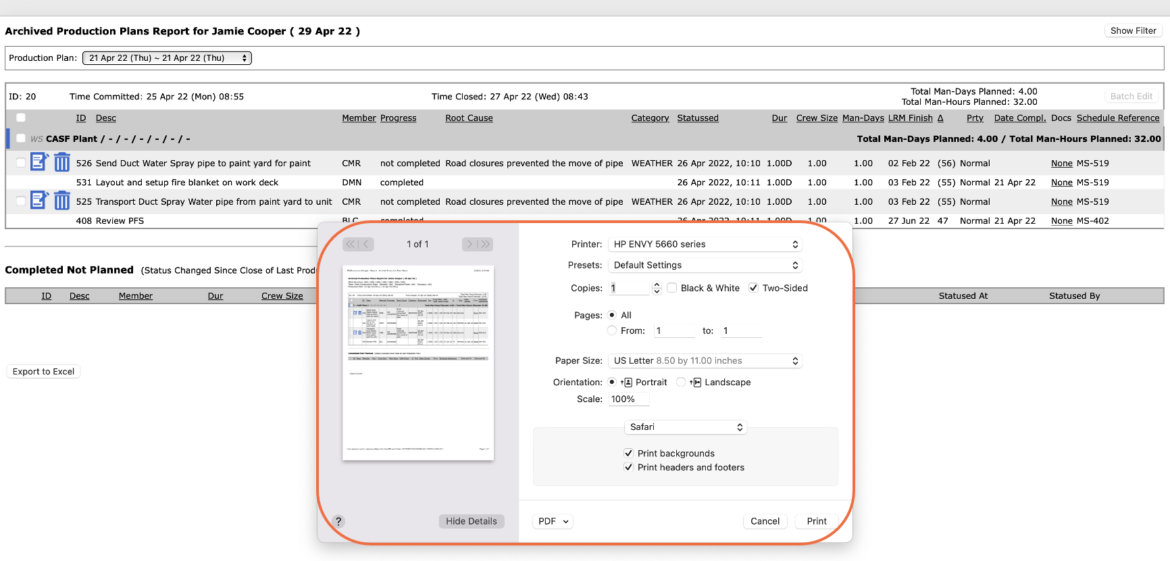The width and height of the screenshot is (1170, 561).
Task: Go to first page in print preview
Action: [350, 244]
